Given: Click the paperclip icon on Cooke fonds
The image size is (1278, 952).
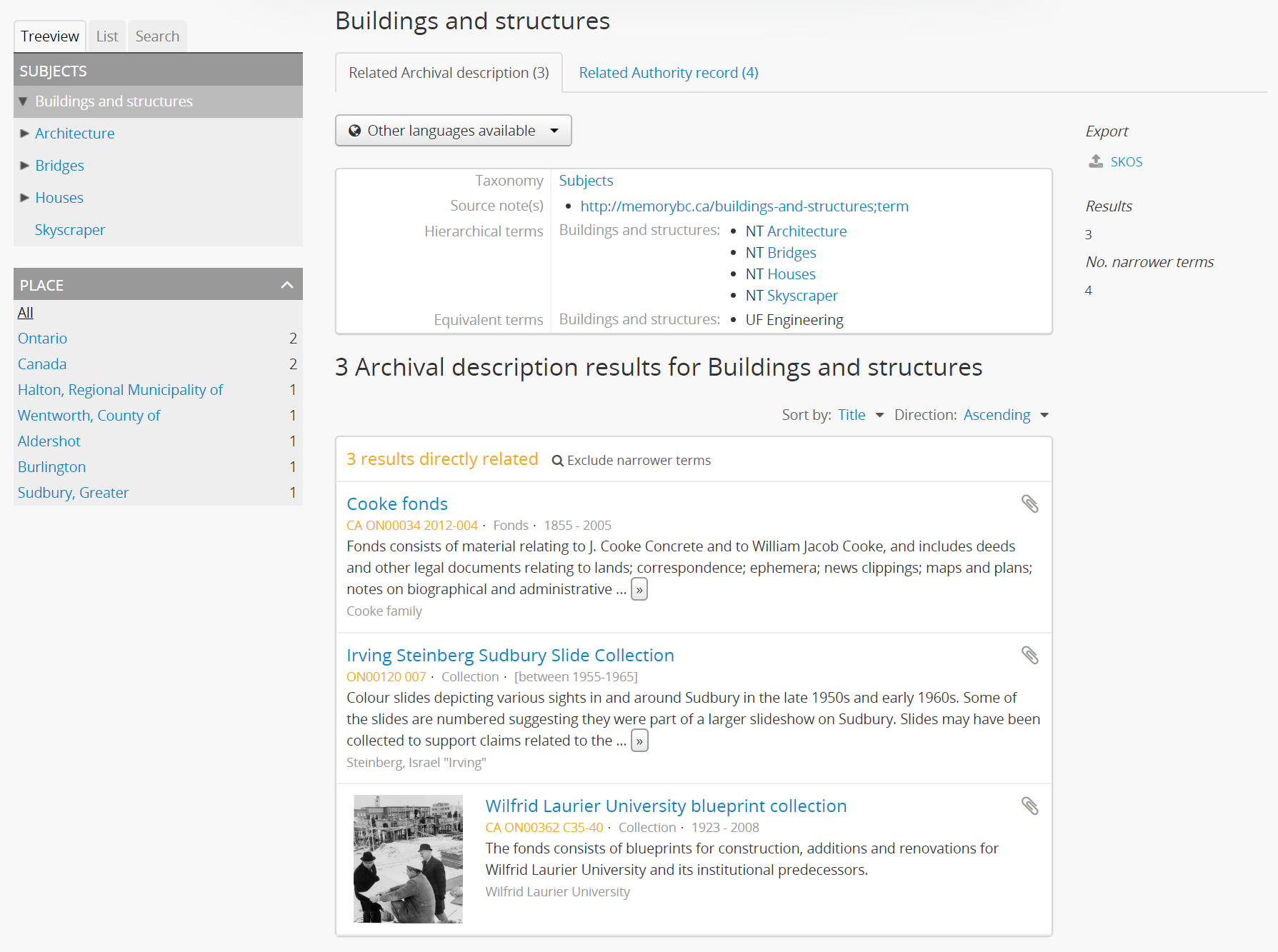Looking at the screenshot, I should click(x=1031, y=503).
